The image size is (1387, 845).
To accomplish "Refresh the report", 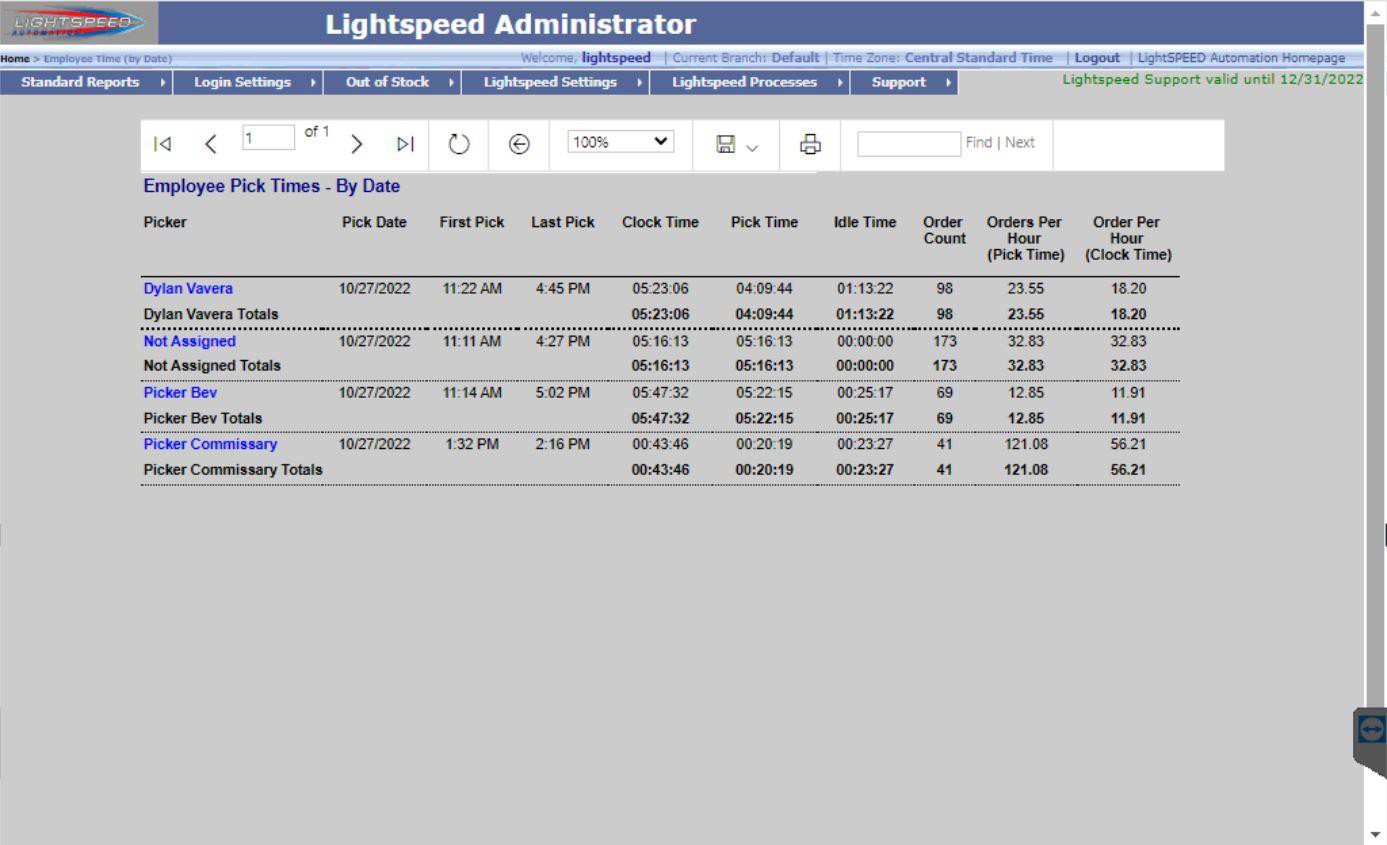I will pyautogui.click(x=458, y=144).
